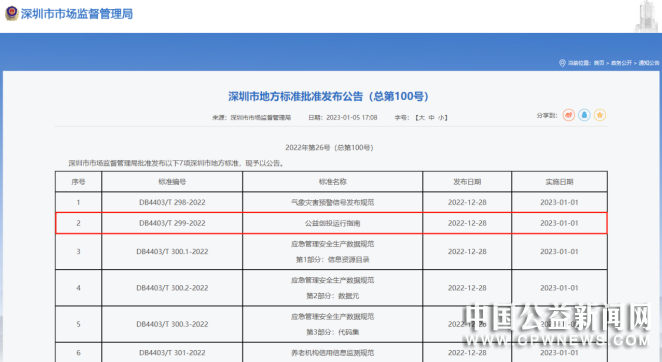Click cell DB4403/T 301-2022
Viewport: 662px width, 362px height.
point(172,353)
